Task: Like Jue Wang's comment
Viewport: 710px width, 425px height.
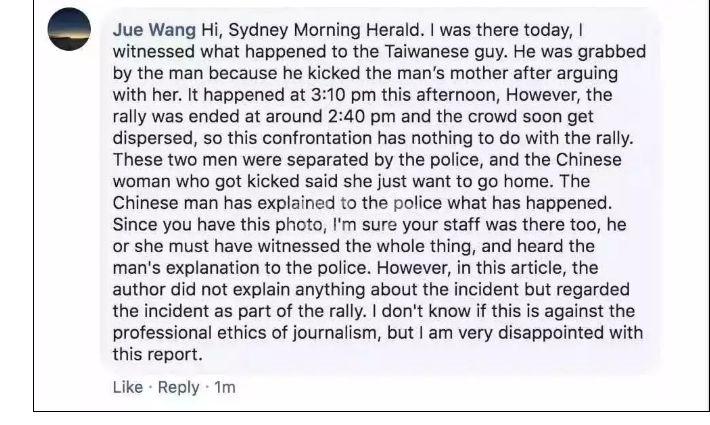Action: (x=128, y=387)
